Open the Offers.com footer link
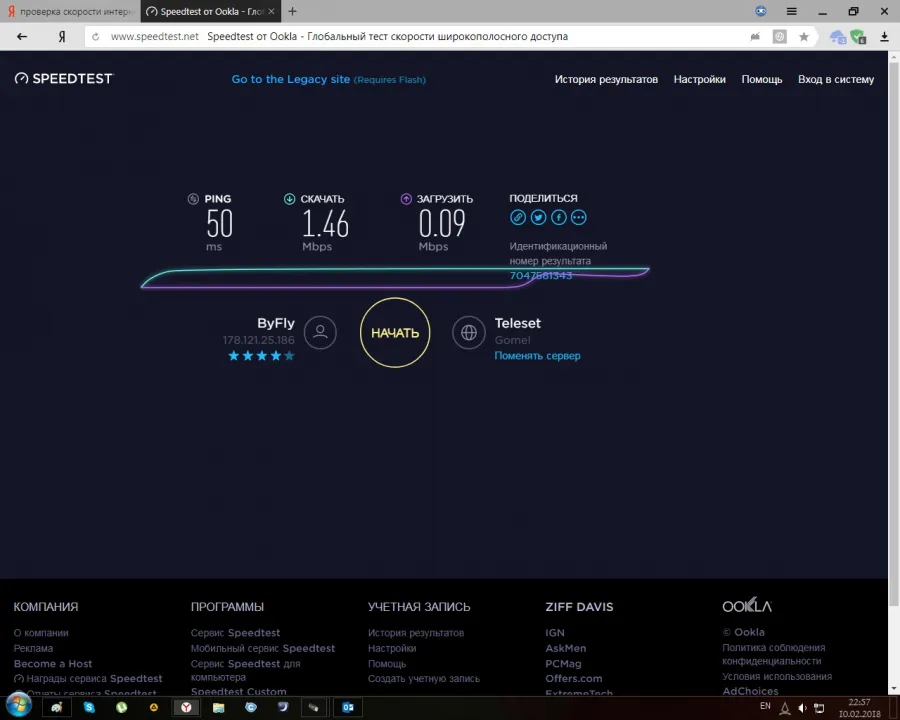900x720 pixels. 574,679
